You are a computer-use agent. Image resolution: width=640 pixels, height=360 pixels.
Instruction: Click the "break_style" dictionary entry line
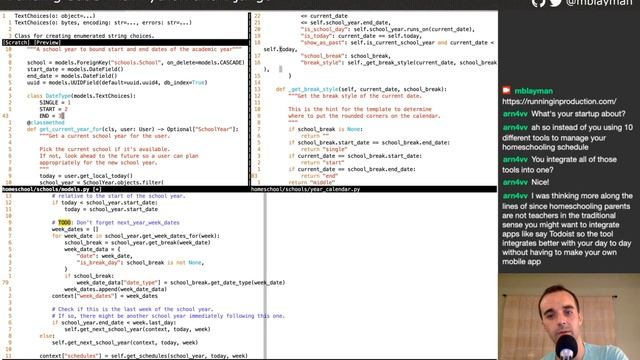point(399,62)
